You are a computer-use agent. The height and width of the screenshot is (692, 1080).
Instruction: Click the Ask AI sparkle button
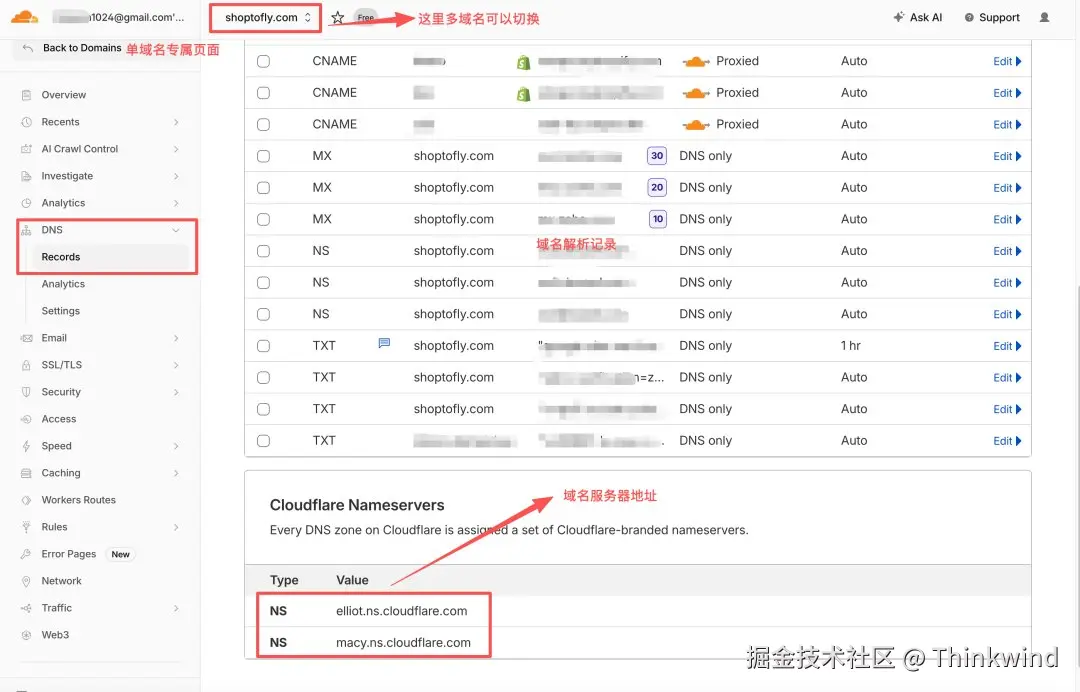click(x=917, y=17)
